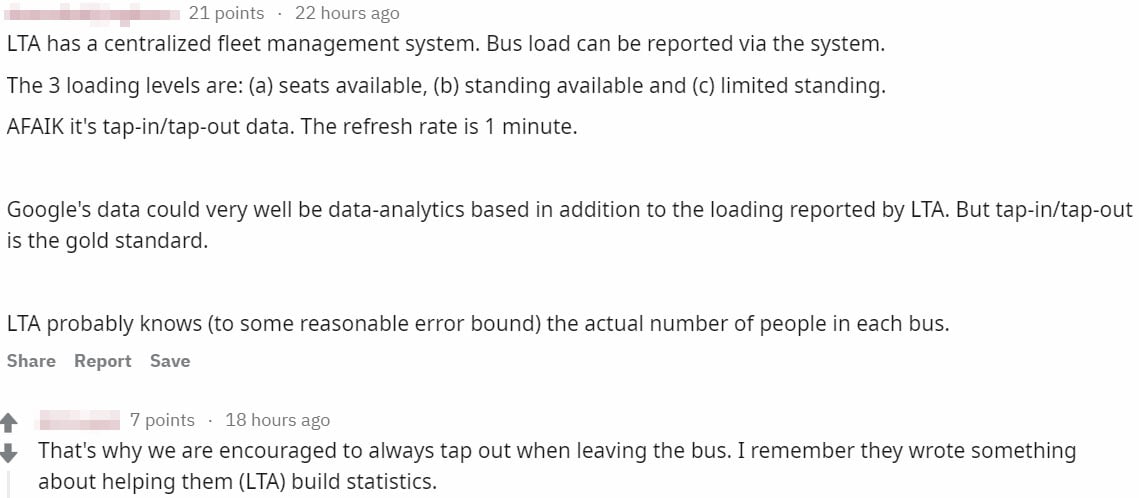
Task: Report the top comment
Action: (103, 361)
